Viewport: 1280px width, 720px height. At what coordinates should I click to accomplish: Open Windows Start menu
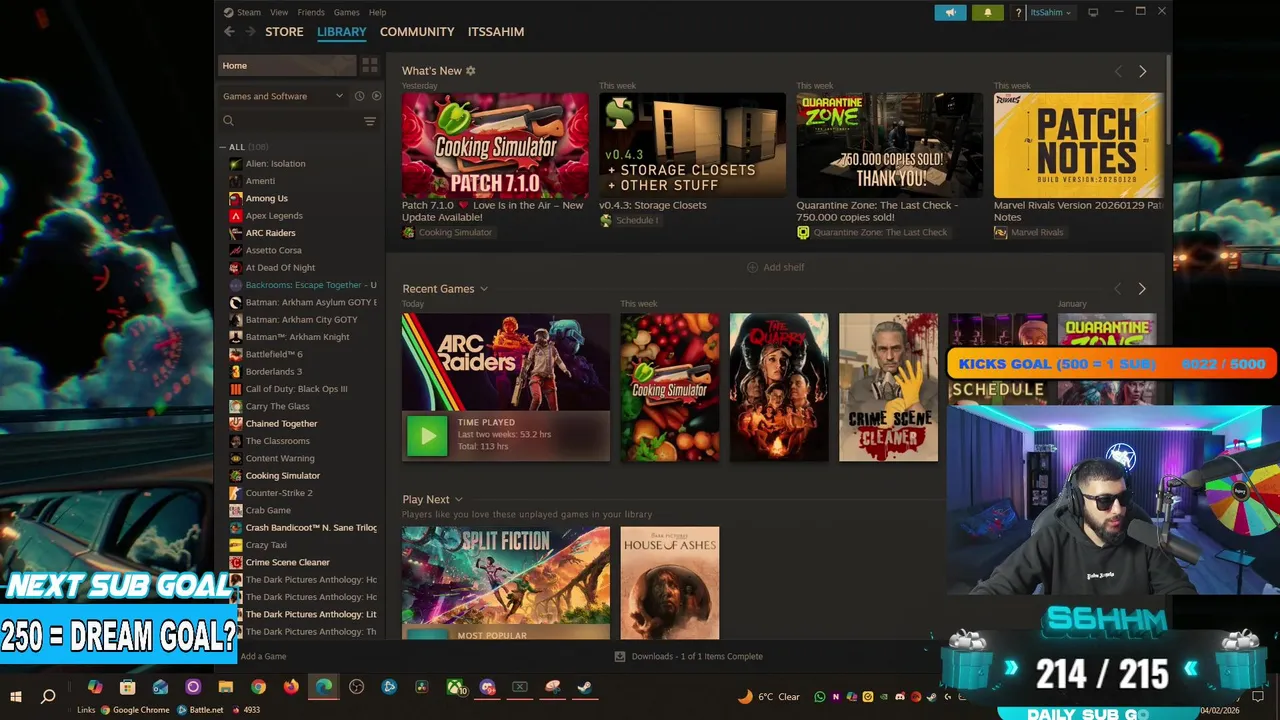pos(16,697)
